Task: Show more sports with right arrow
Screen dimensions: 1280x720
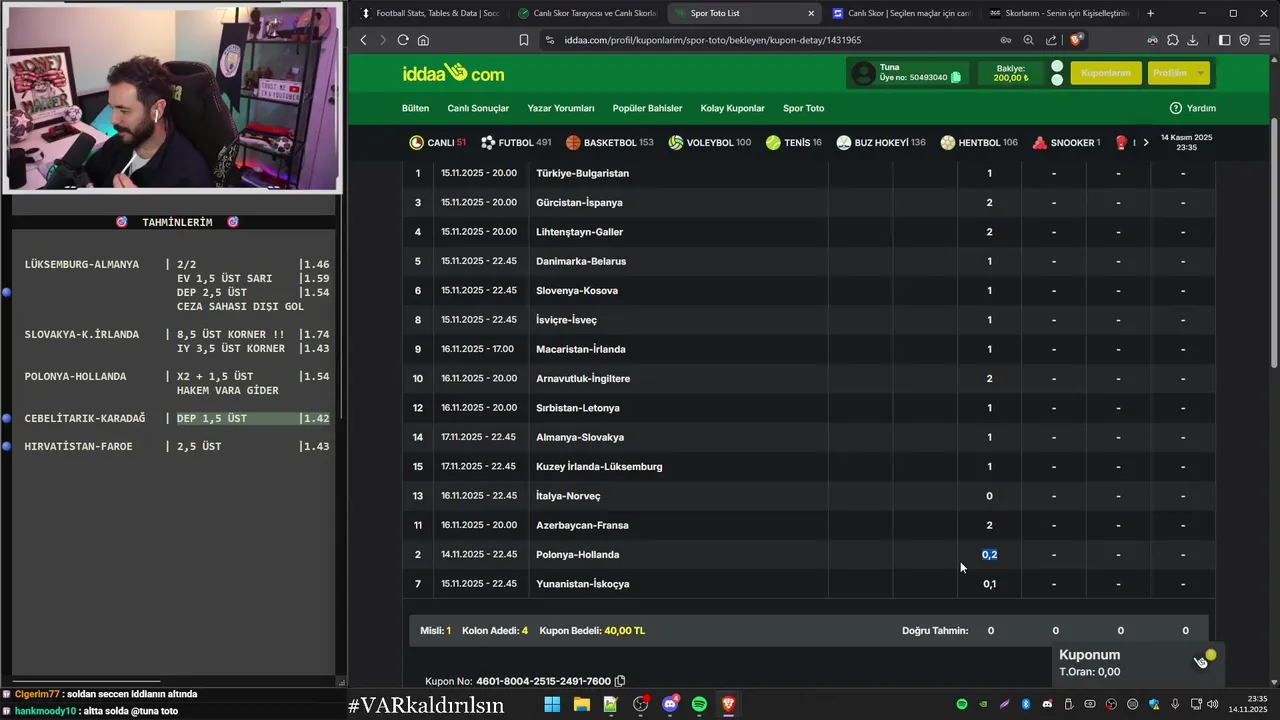Action: (x=1146, y=143)
